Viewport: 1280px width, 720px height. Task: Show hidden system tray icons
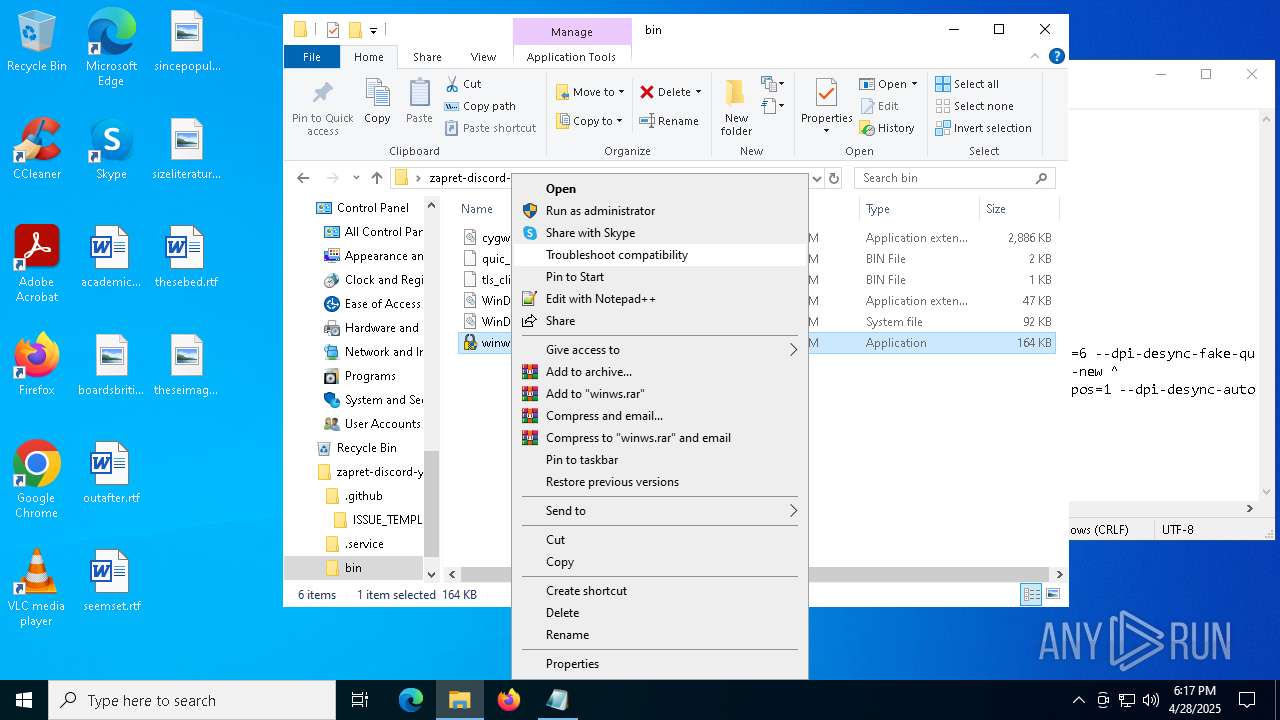[x=1078, y=700]
